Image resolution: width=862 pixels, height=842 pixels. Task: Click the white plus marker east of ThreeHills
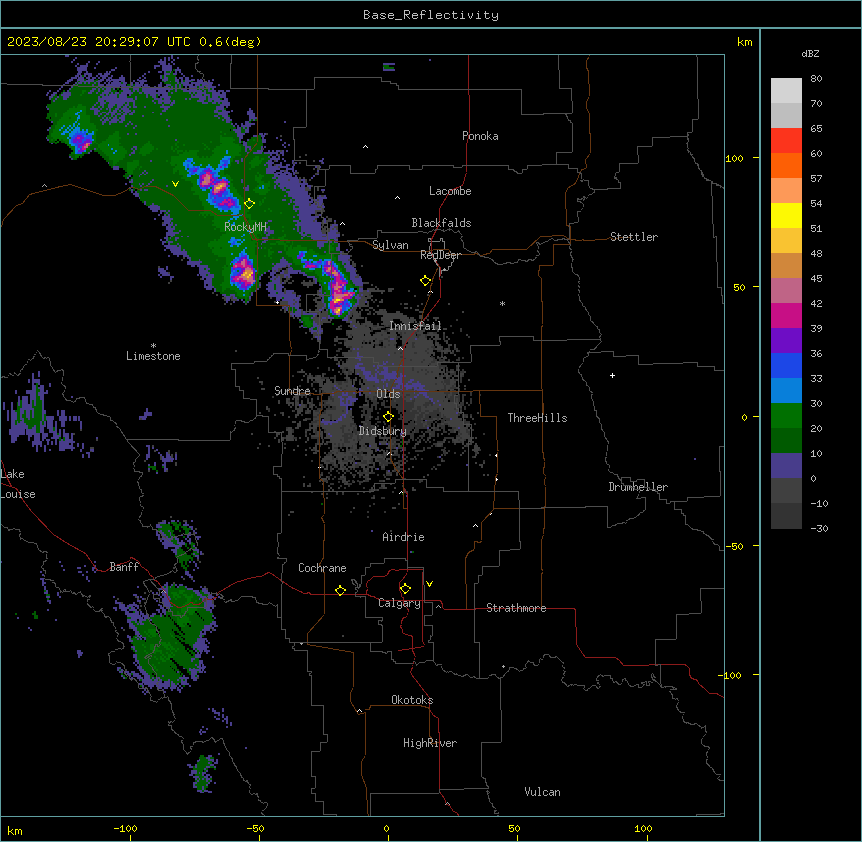[x=612, y=375]
